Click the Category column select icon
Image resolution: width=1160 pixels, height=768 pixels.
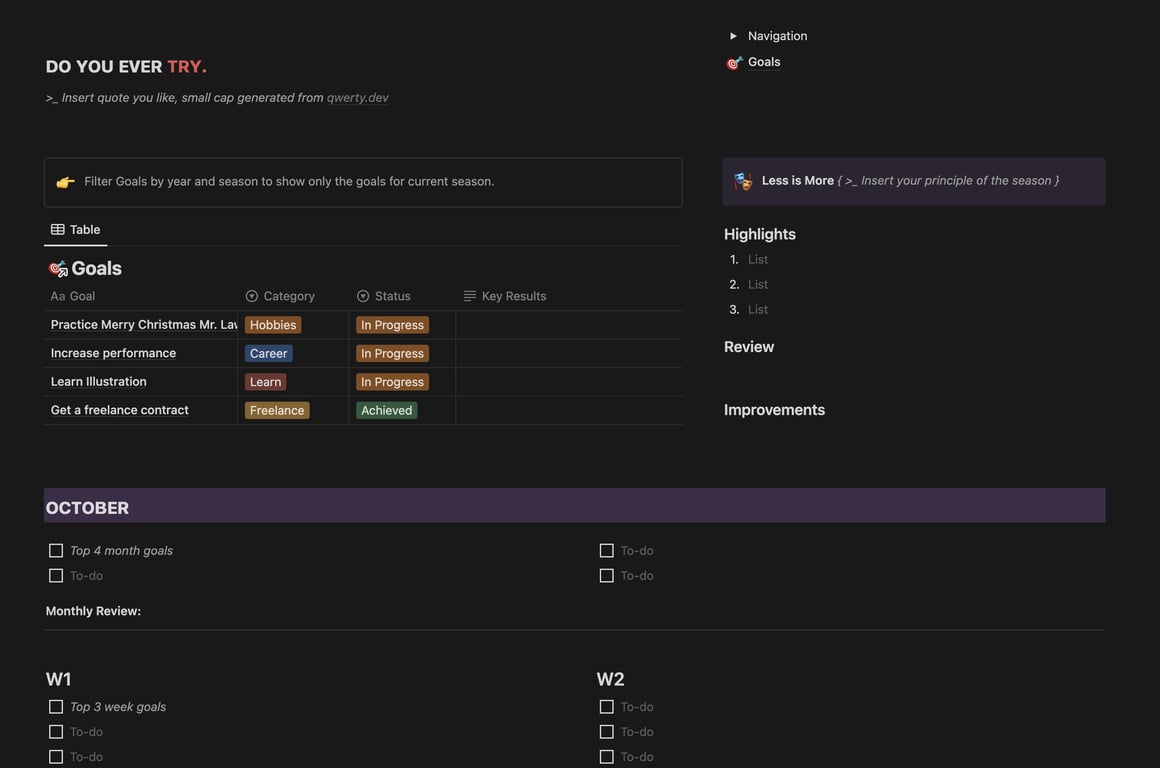pyautogui.click(x=252, y=296)
